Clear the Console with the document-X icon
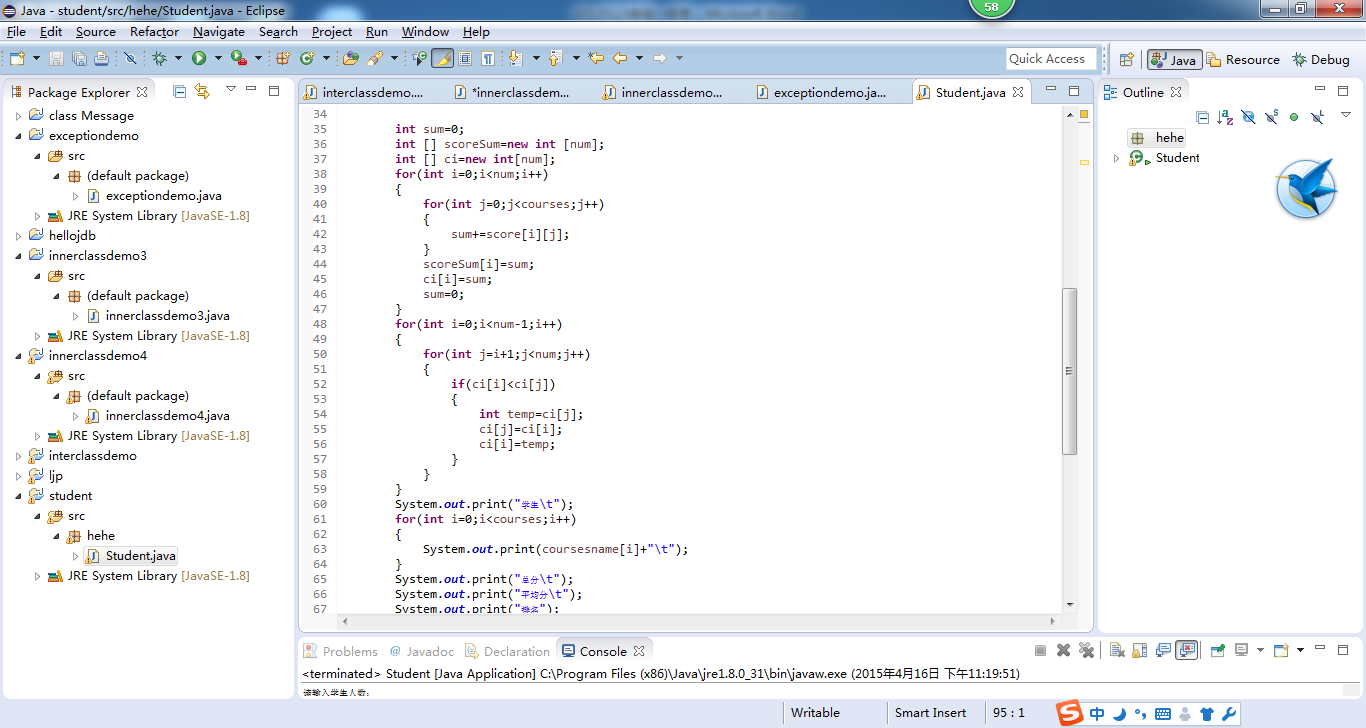1366x728 pixels. pos(1117,650)
